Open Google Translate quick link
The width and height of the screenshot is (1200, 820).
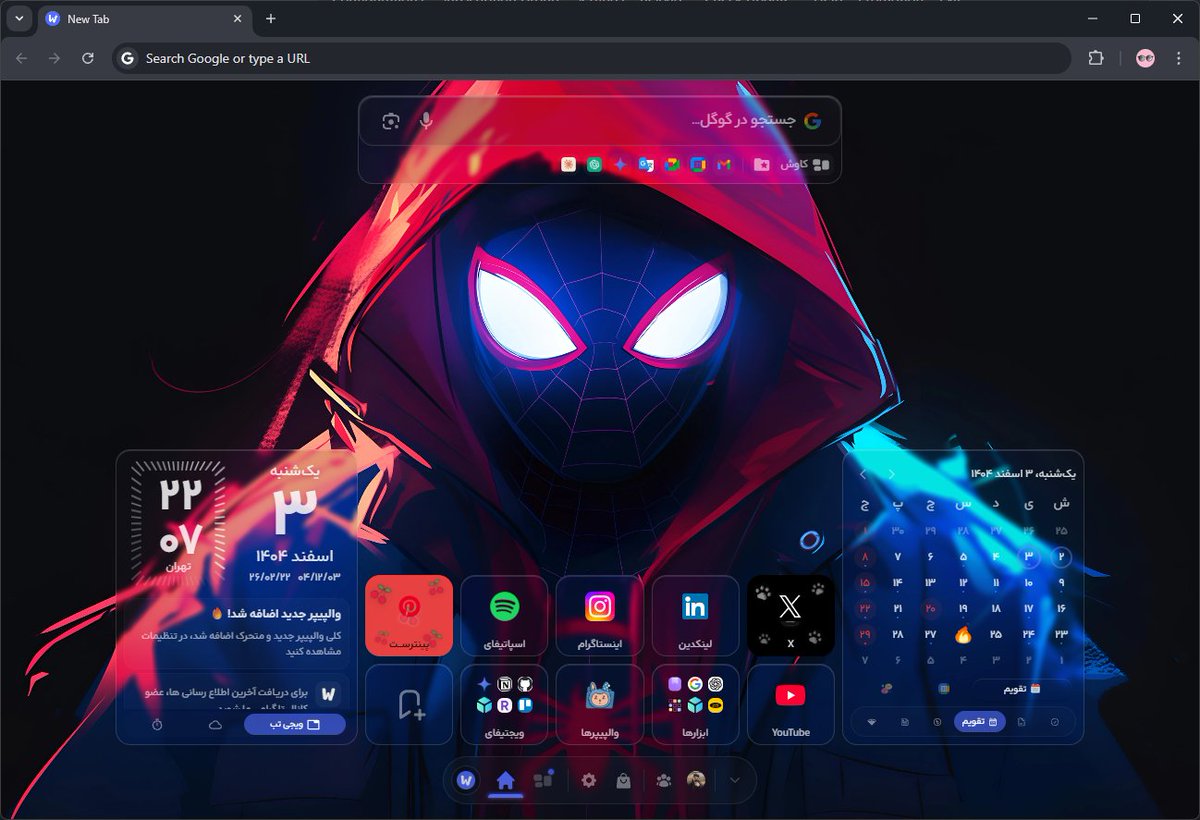pyautogui.click(x=647, y=164)
